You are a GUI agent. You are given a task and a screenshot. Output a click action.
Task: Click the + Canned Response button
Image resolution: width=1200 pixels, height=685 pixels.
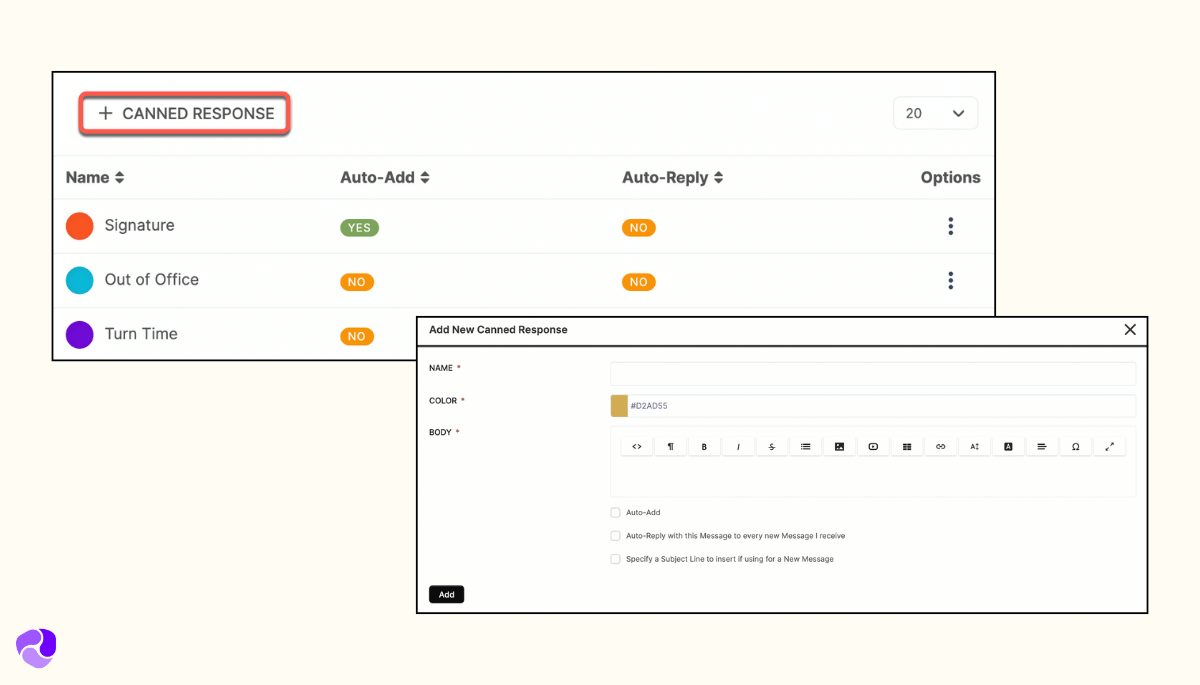pyautogui.click(x=185, y=114)
